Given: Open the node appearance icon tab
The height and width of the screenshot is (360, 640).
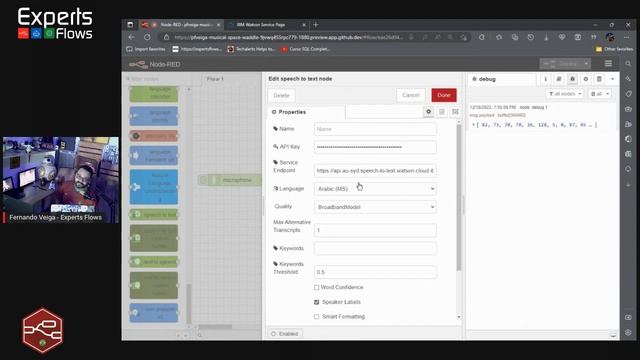Looking at the screenshot, I should click(455, 111).
